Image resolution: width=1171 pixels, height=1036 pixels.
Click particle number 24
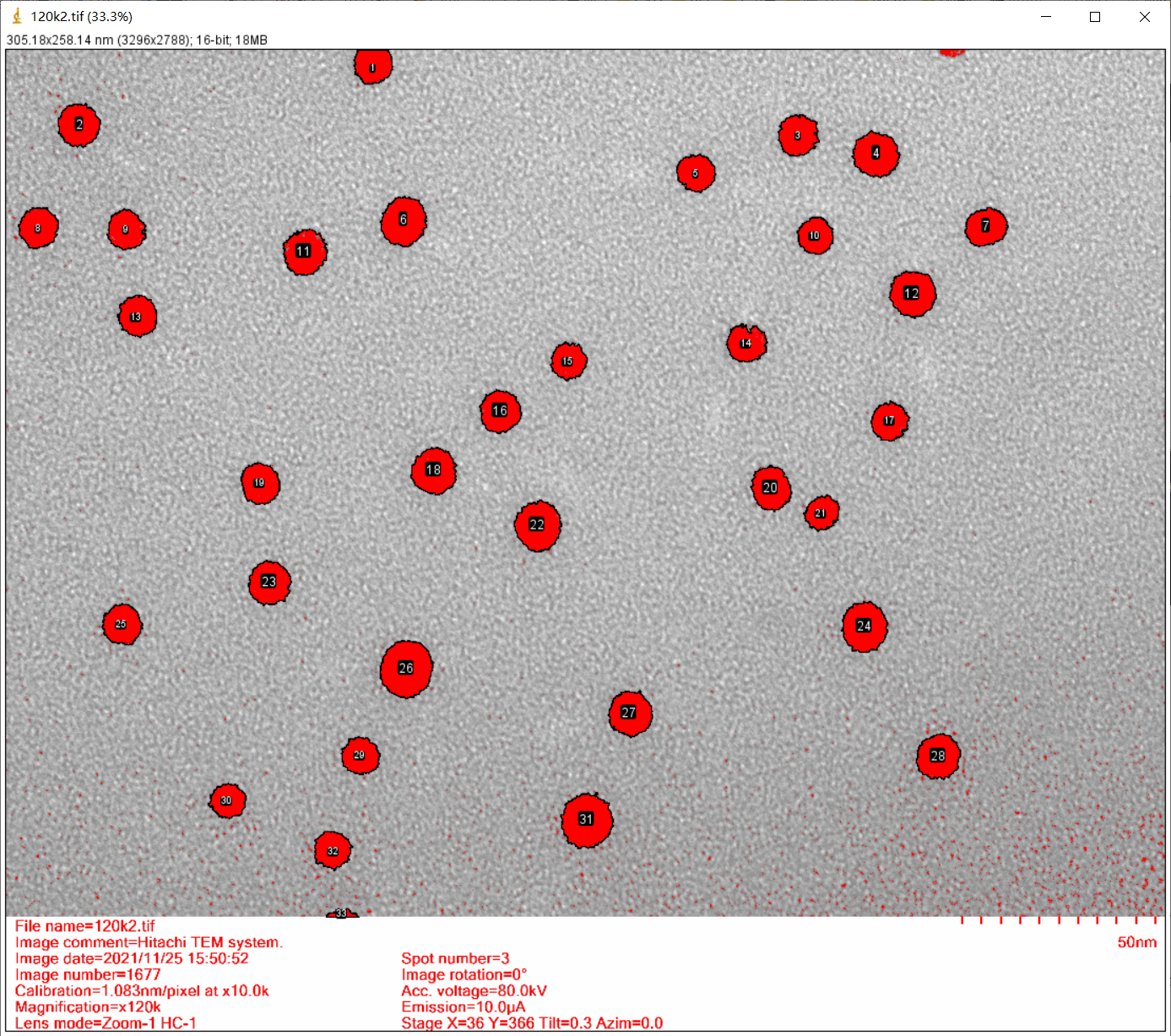[x=865, y=626]
